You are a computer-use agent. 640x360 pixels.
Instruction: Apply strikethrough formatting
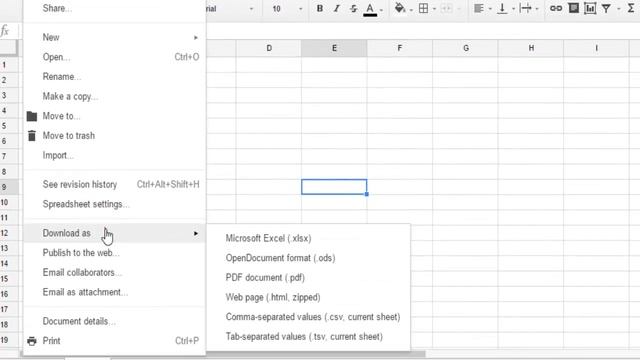tap(353, 8)
